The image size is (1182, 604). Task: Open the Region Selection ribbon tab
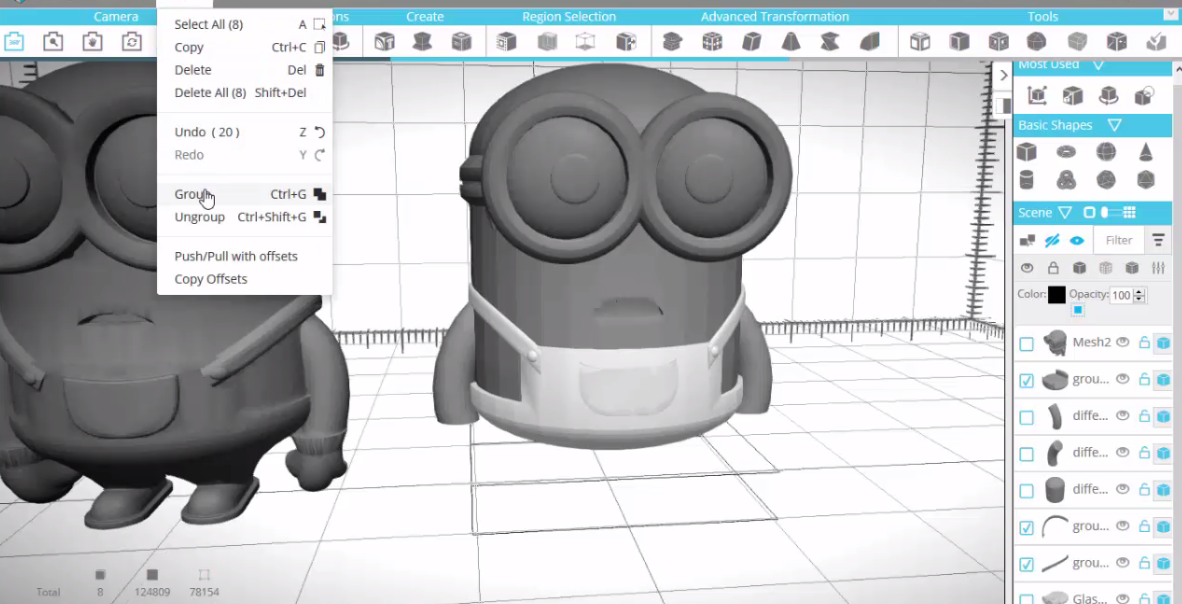click(569, 17)
